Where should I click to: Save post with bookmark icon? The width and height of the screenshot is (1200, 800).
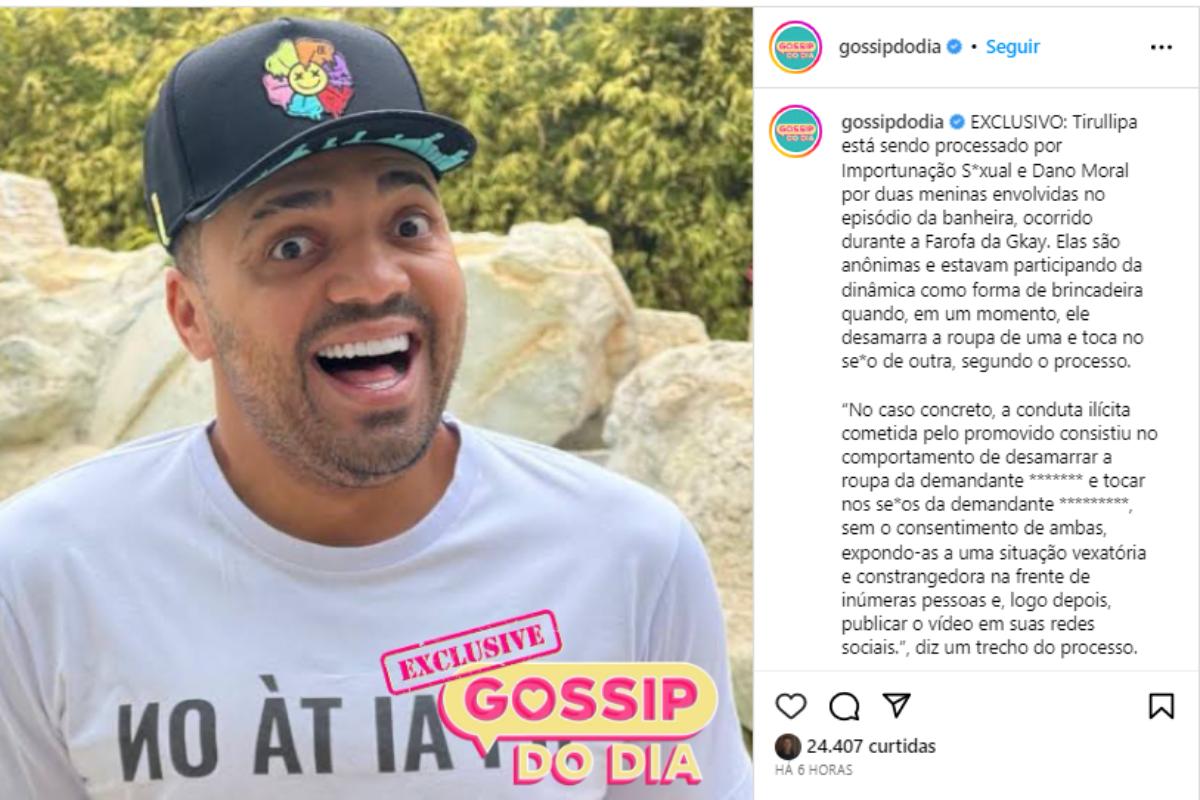pyautogui.click(x=1161, y=706)
